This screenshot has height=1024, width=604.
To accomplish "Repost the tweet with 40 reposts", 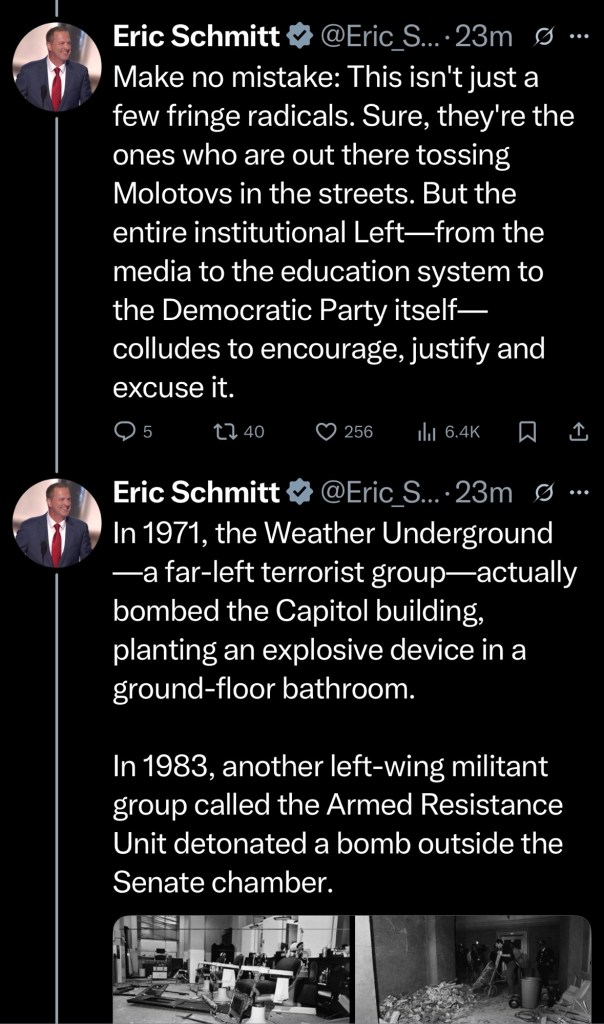I will 227,432.
